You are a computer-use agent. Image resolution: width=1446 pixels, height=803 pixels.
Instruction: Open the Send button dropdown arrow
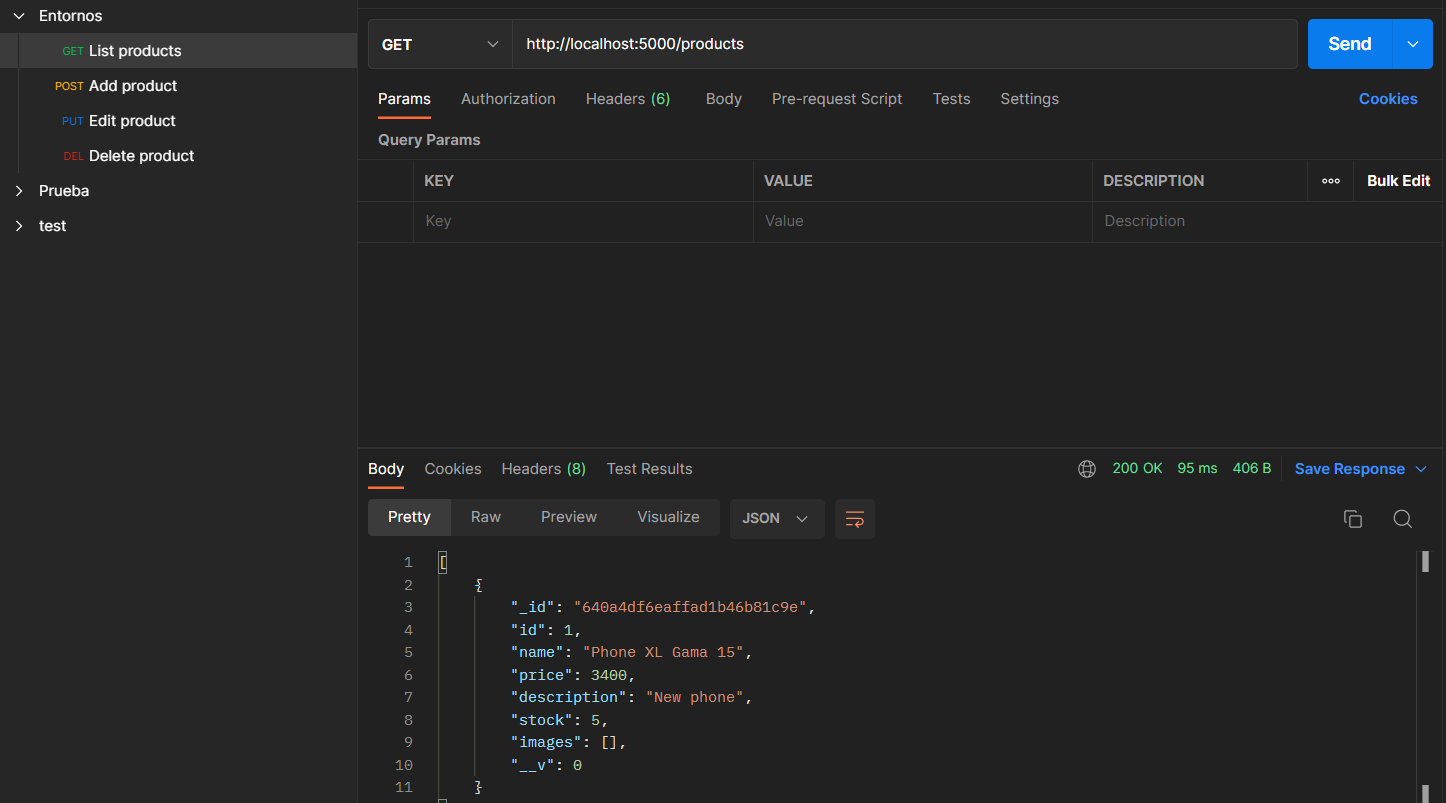tap(1412, 44)
